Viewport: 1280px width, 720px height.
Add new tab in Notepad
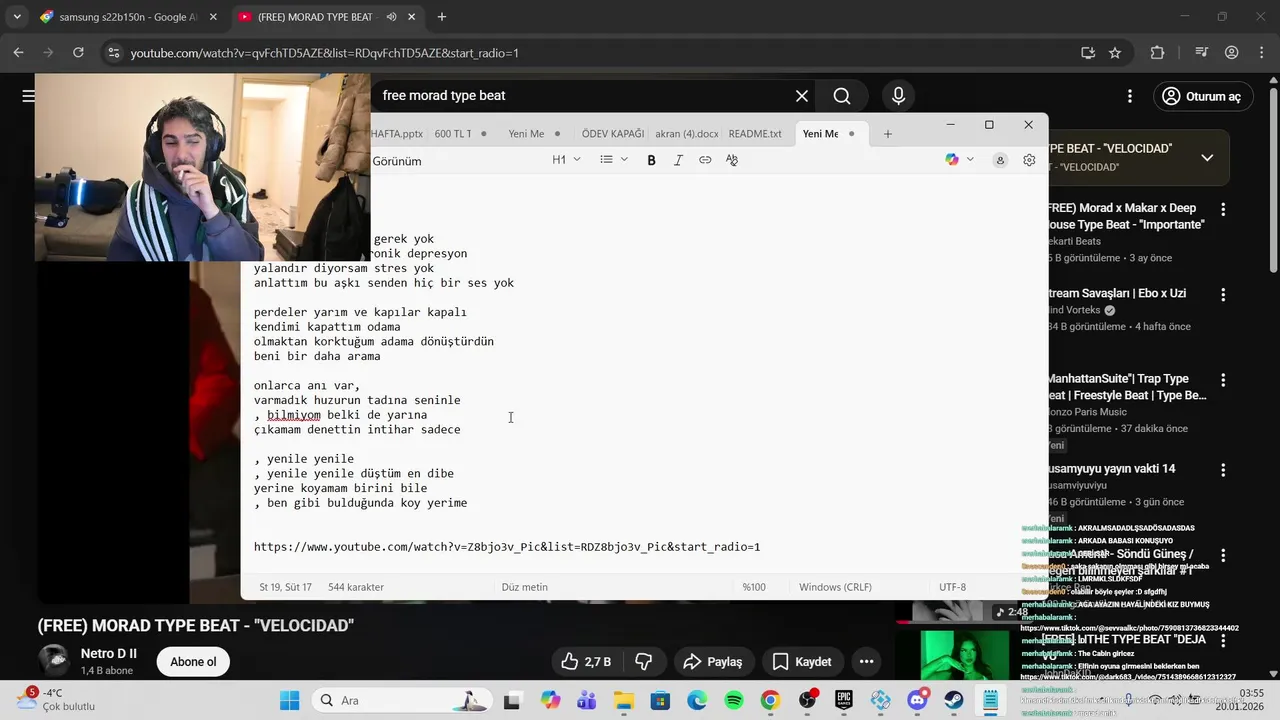pyautogui.click(x=887, y=133)
